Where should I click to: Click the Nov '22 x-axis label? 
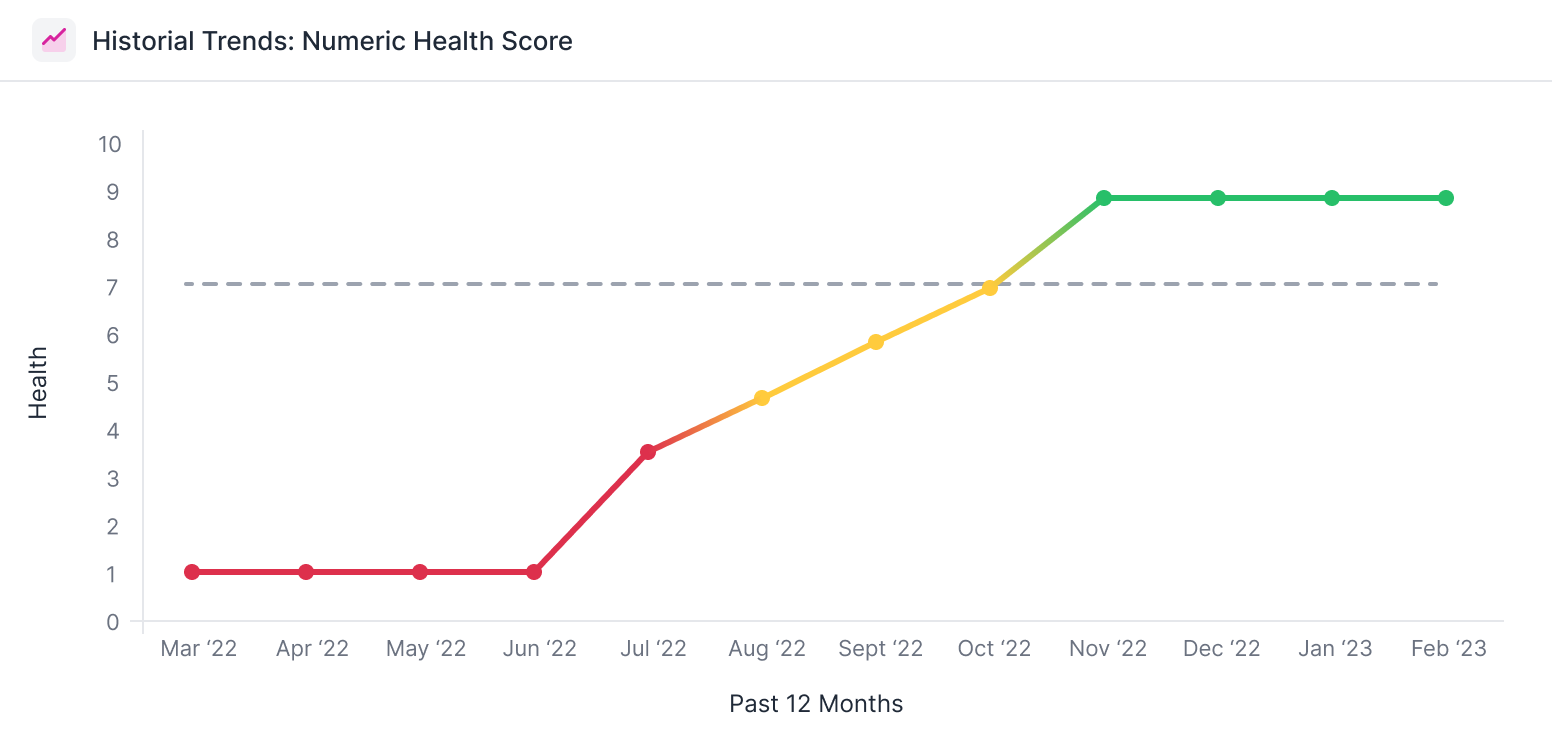(x=1108, y=649)
